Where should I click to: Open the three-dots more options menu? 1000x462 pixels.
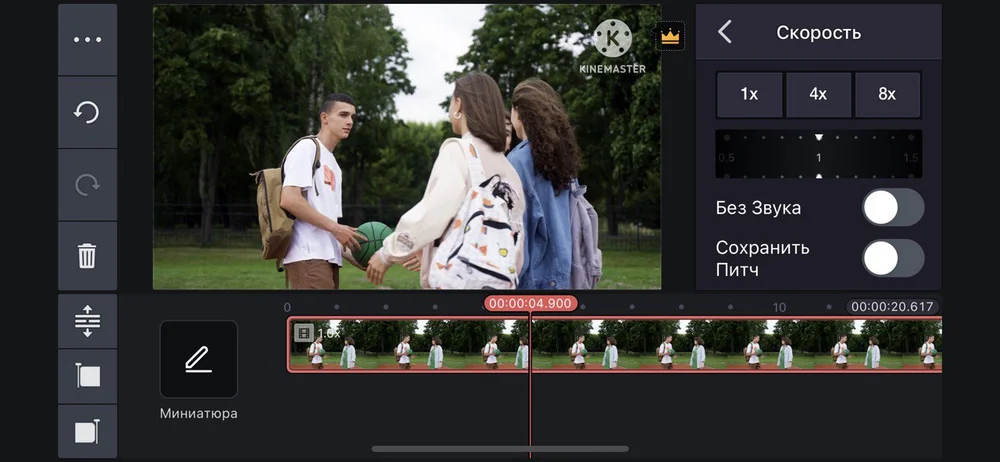87,40
